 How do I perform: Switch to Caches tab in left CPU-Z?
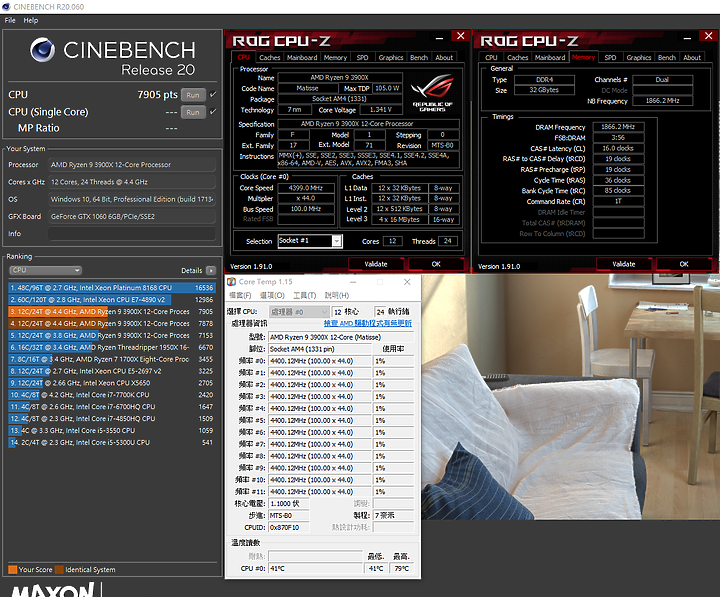click(270, 58)
